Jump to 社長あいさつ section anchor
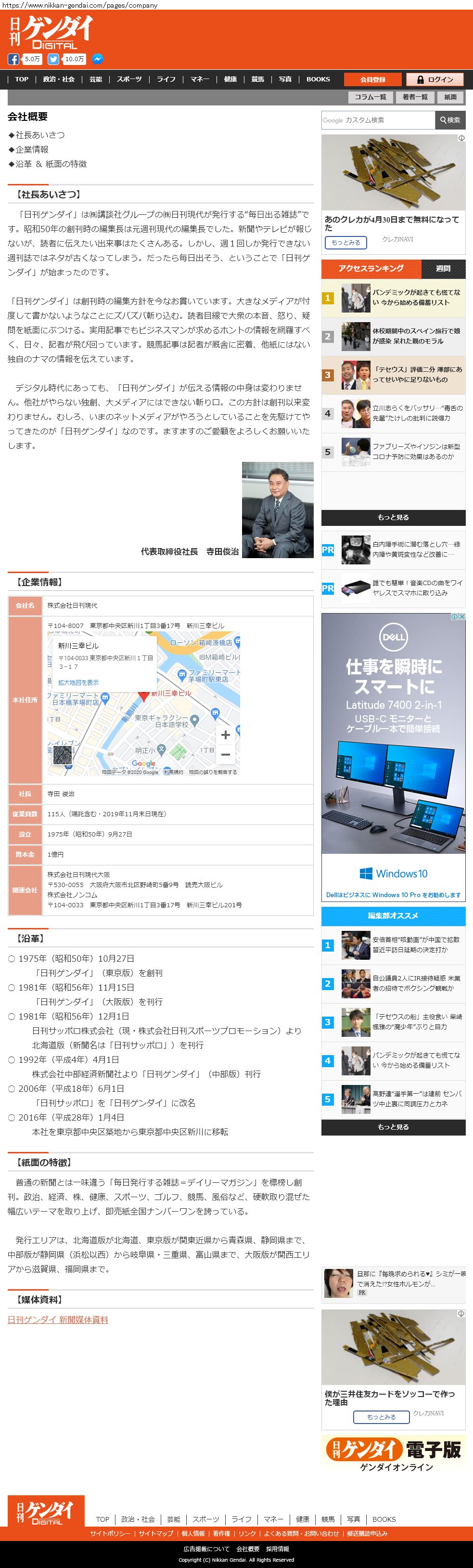The height and width of the screenshot is (1568, 473). click(39, 135)
